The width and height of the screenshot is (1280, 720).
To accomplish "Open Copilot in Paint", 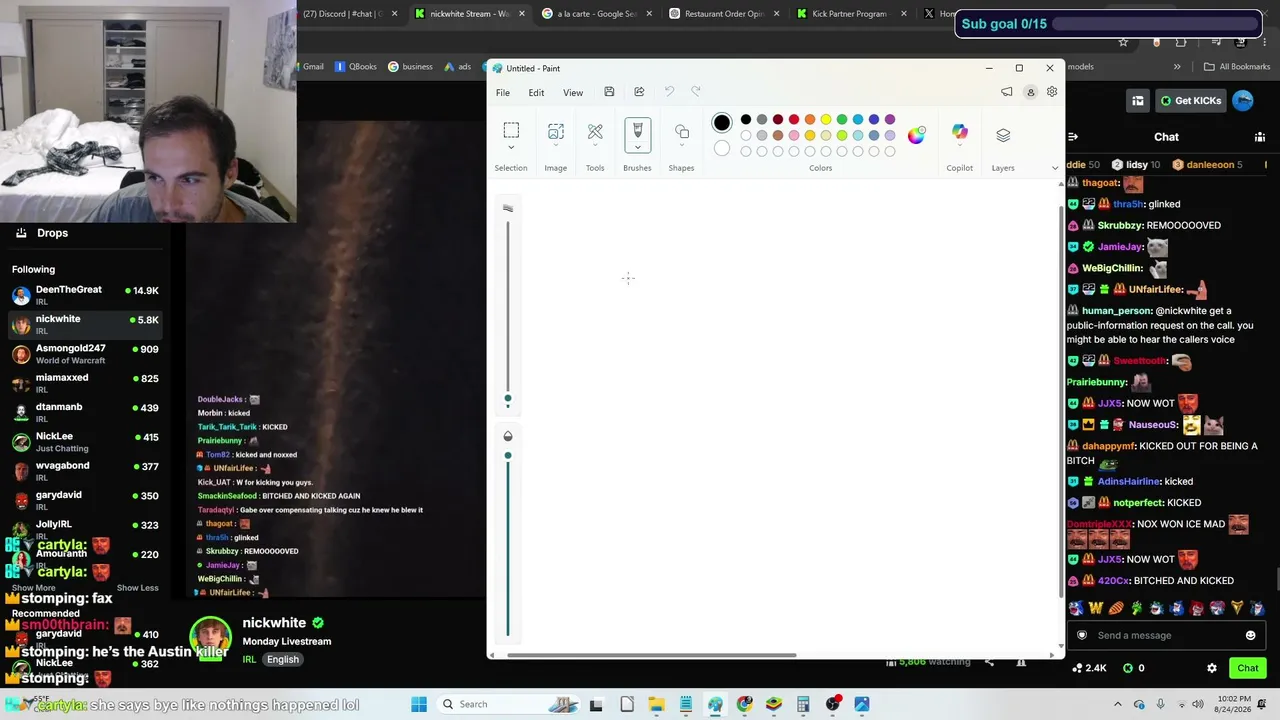I will (960, 132).
